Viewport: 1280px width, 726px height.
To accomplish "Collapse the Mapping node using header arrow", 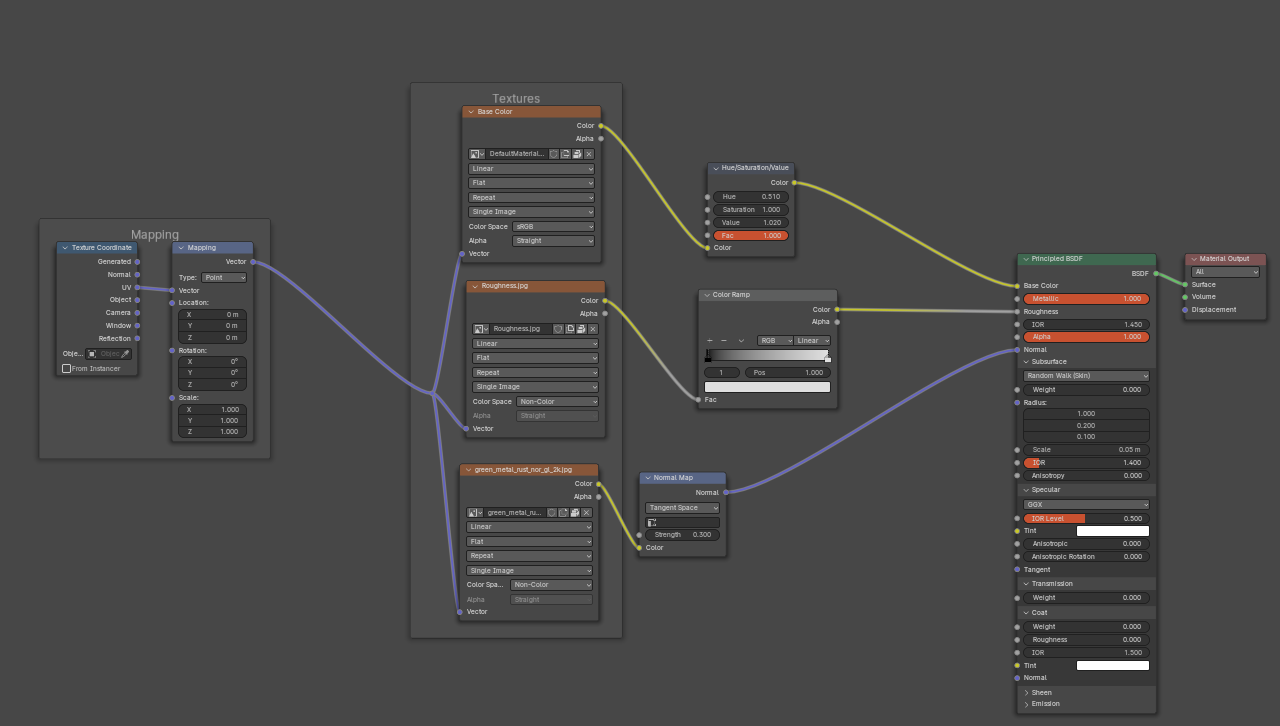I will 180,248.
